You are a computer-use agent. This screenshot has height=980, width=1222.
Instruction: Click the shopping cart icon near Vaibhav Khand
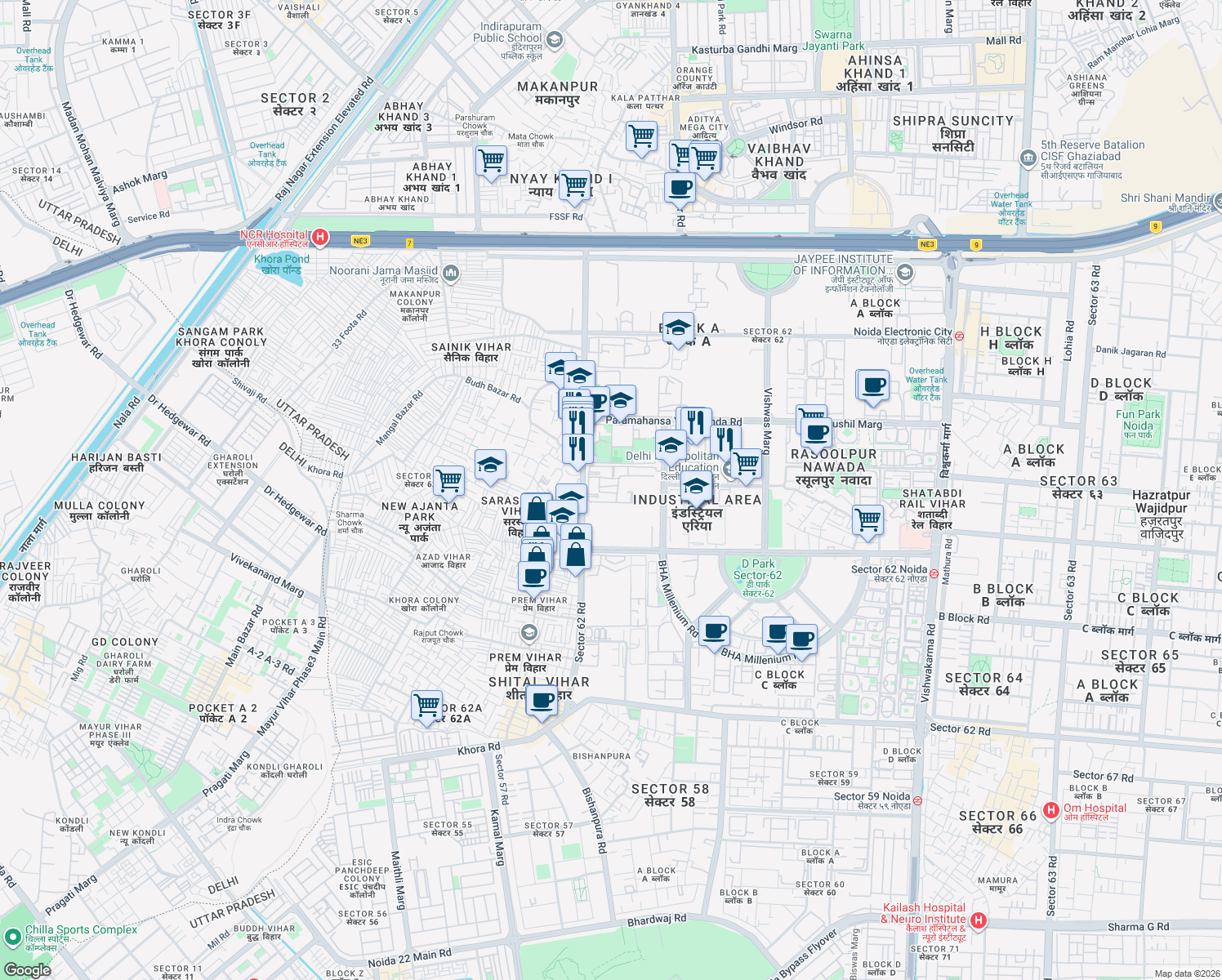(704, 154)
